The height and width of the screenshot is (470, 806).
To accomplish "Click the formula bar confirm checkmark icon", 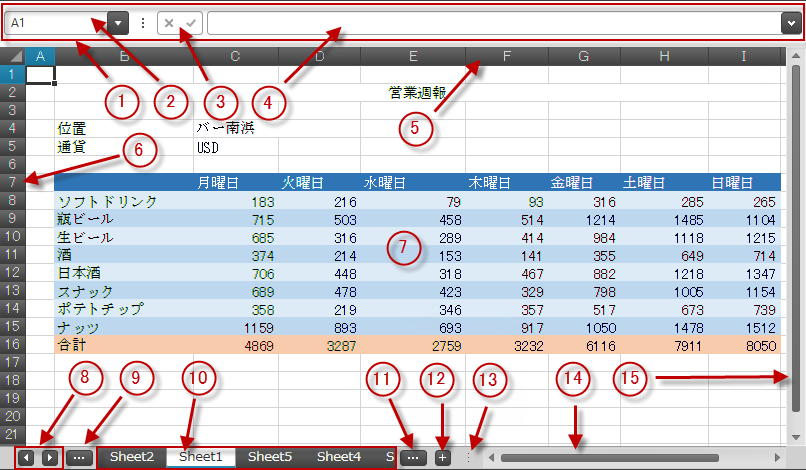I will point(190,23).
